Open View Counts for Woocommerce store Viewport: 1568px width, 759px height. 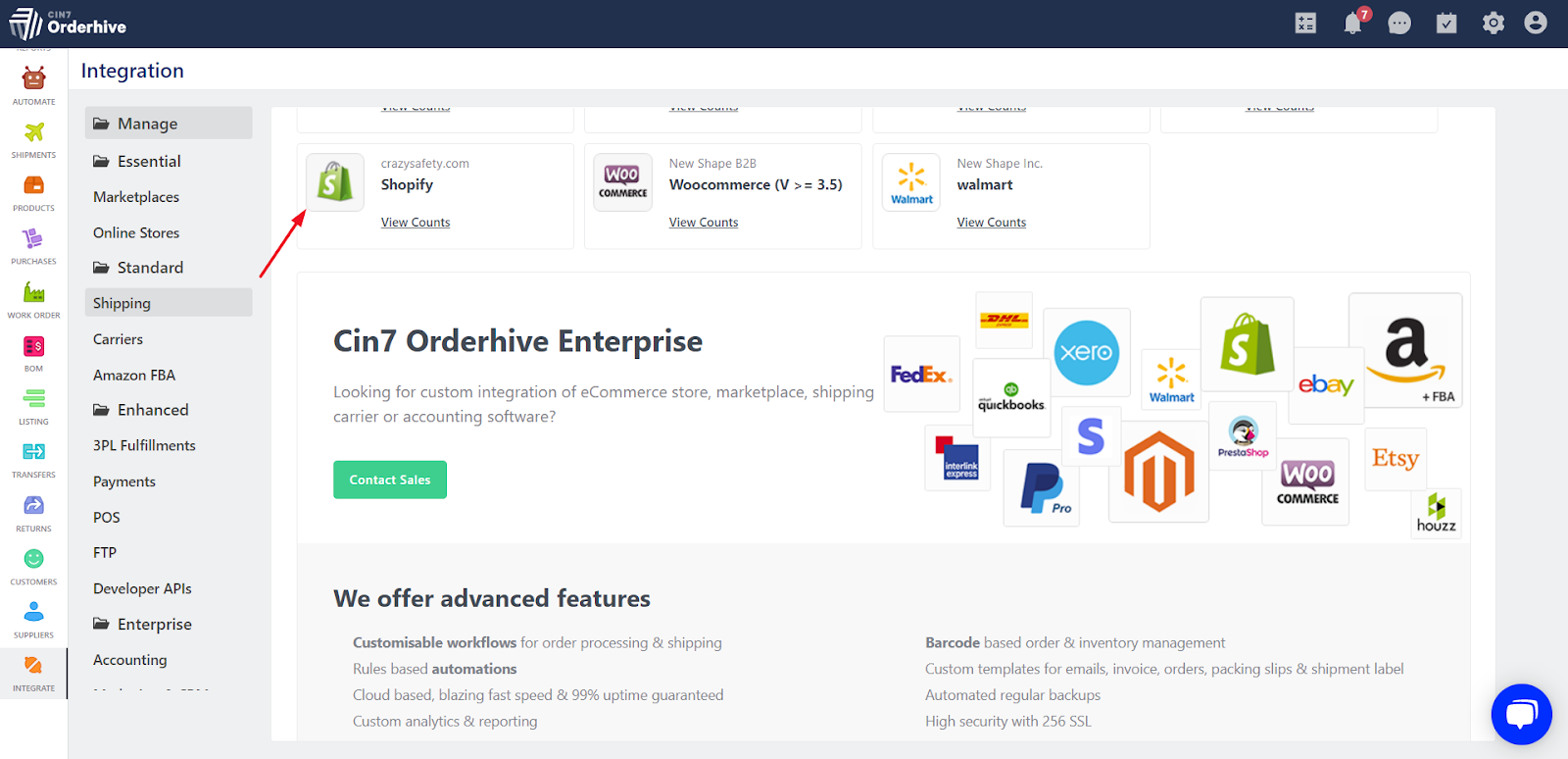pos(704,223)
